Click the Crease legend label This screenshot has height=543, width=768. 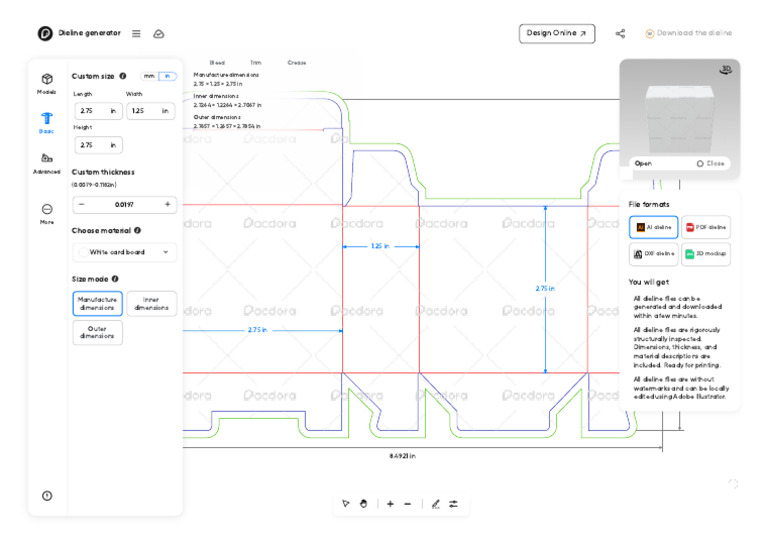[x=297, y=63]
